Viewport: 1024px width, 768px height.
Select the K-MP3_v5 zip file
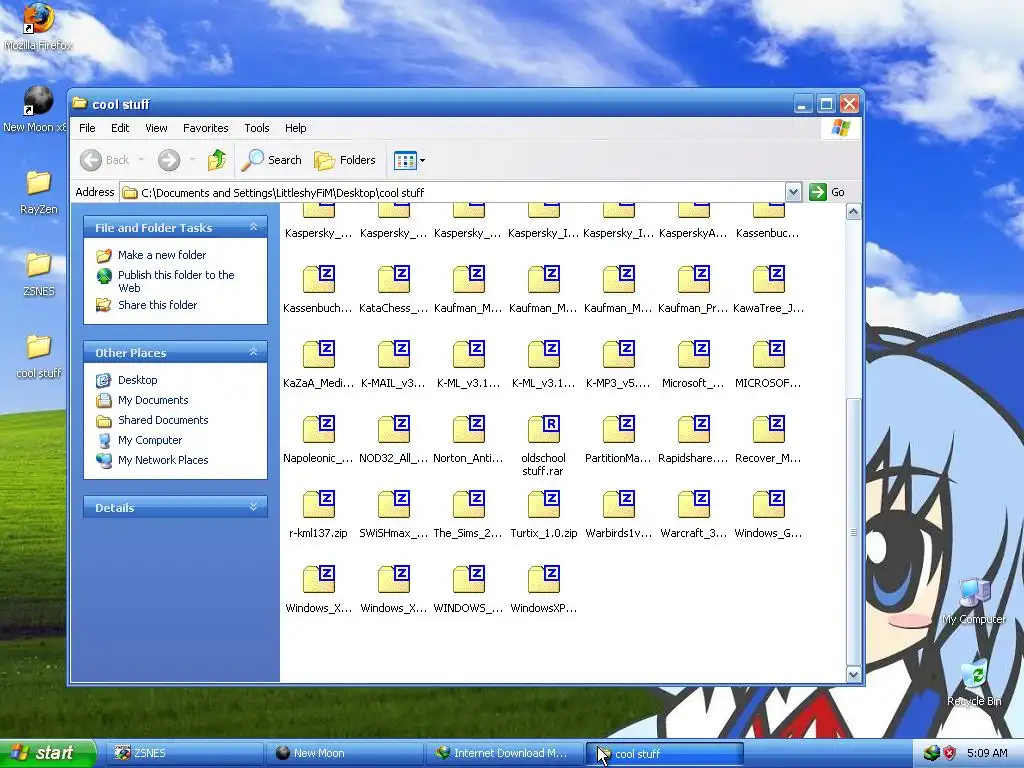[618, 365]
